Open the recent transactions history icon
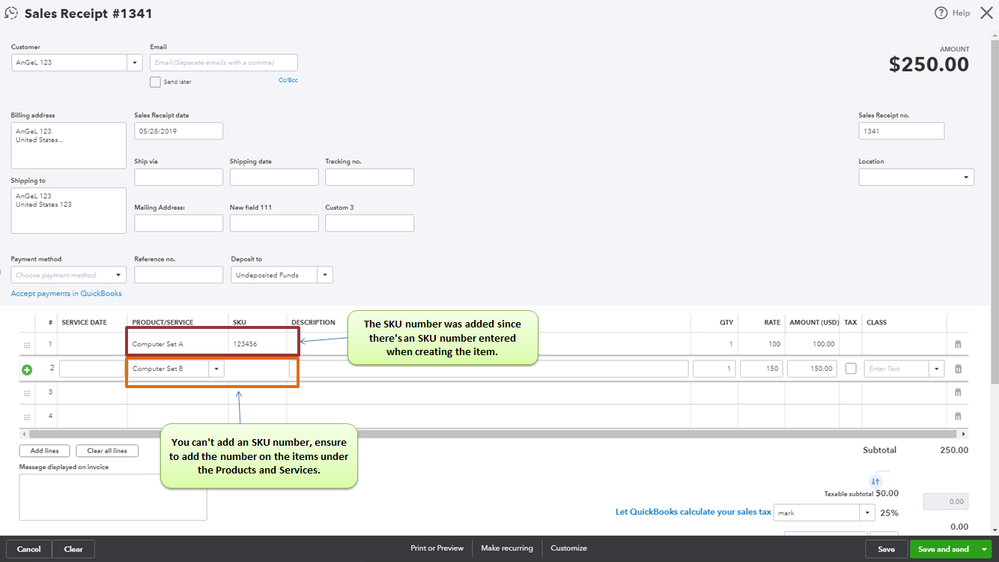 (x=11, y=13)
